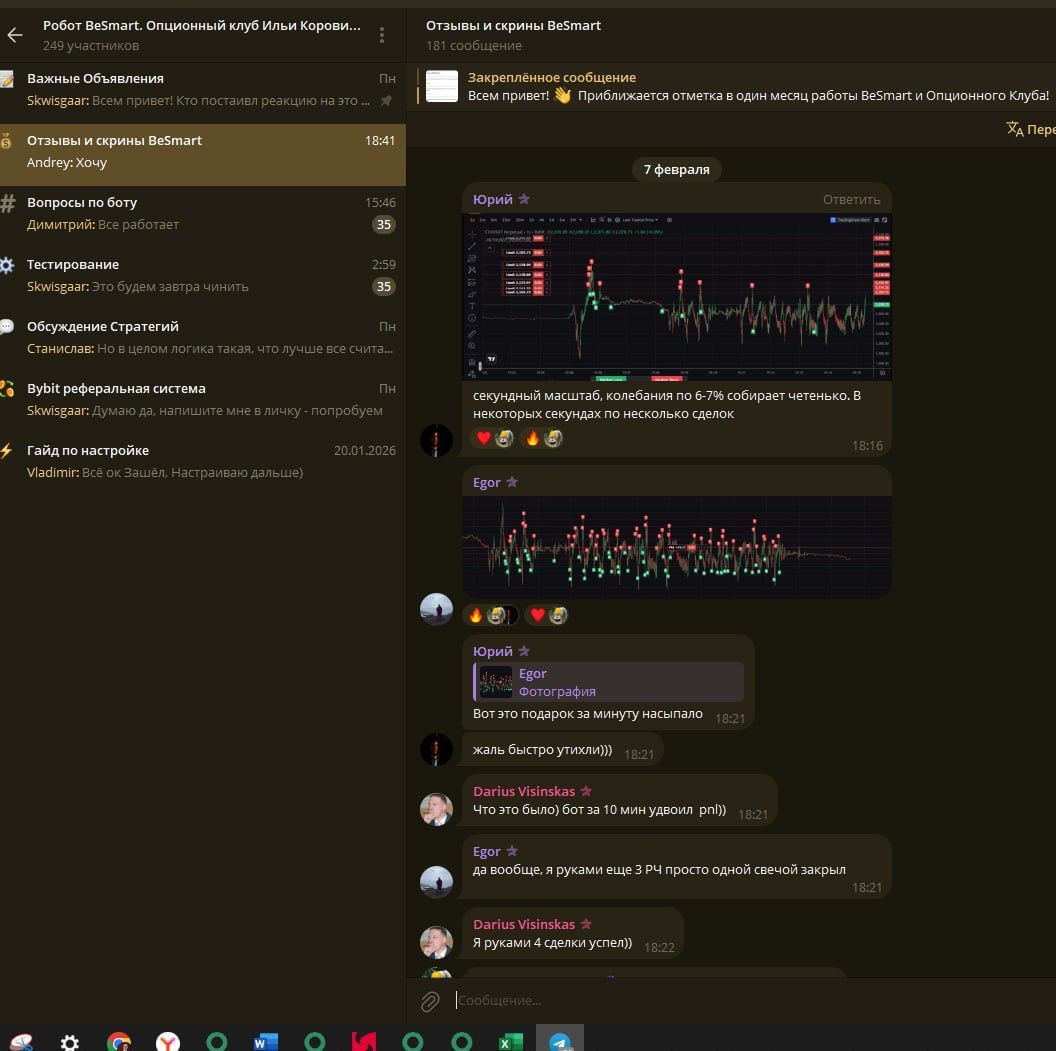Screen dimensions: 1056x1051
Task: Click sender name Egor above the chart photo
Action: coord(486,482)
